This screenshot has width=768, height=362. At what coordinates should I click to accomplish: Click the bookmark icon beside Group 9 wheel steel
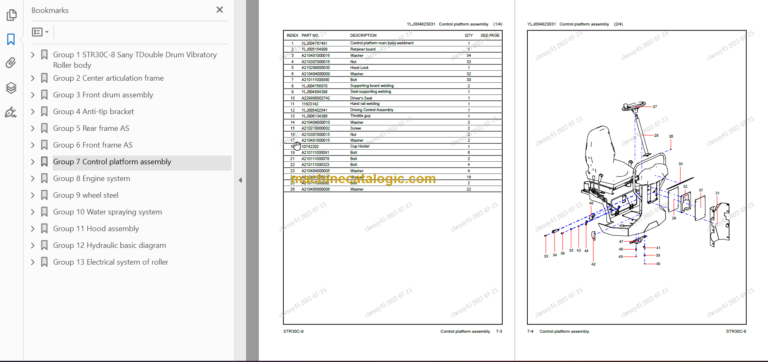tap(44, 195)
